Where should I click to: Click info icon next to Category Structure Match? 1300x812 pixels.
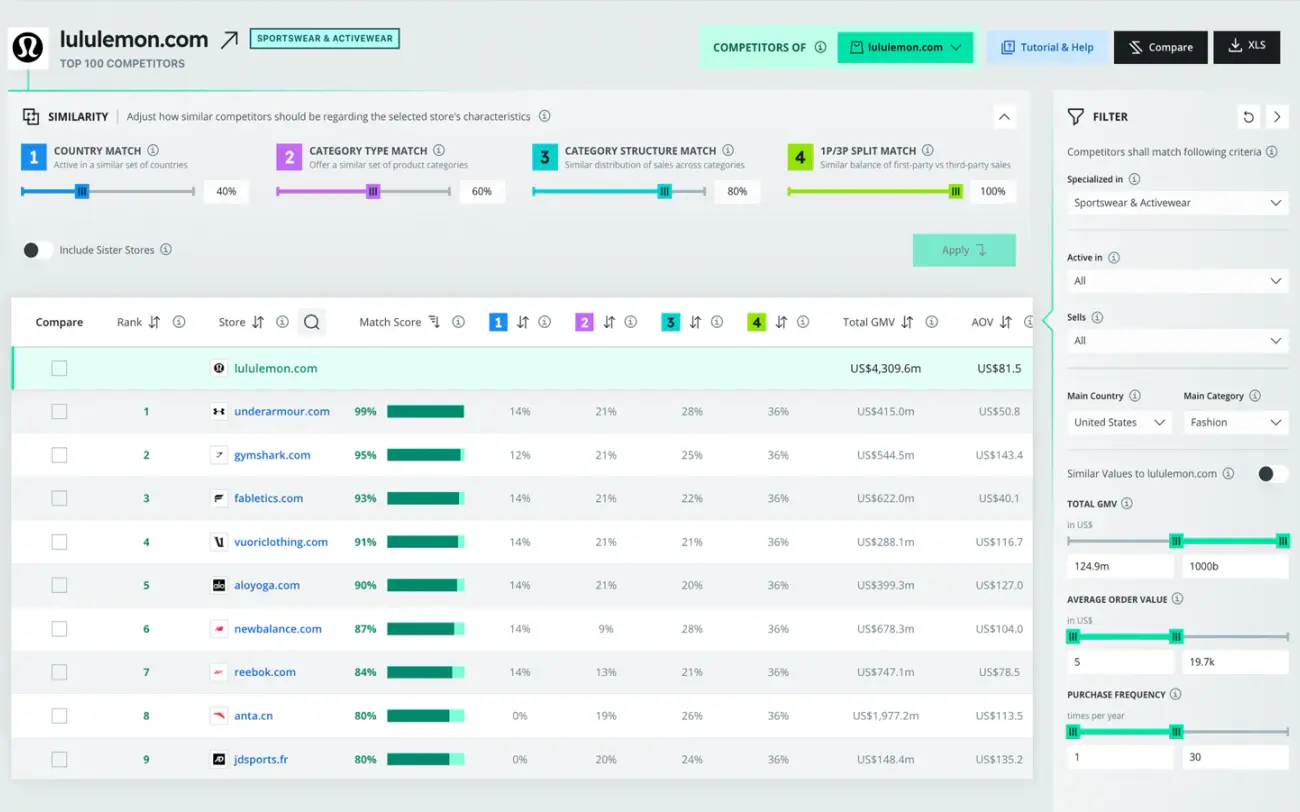coord(728,150)
